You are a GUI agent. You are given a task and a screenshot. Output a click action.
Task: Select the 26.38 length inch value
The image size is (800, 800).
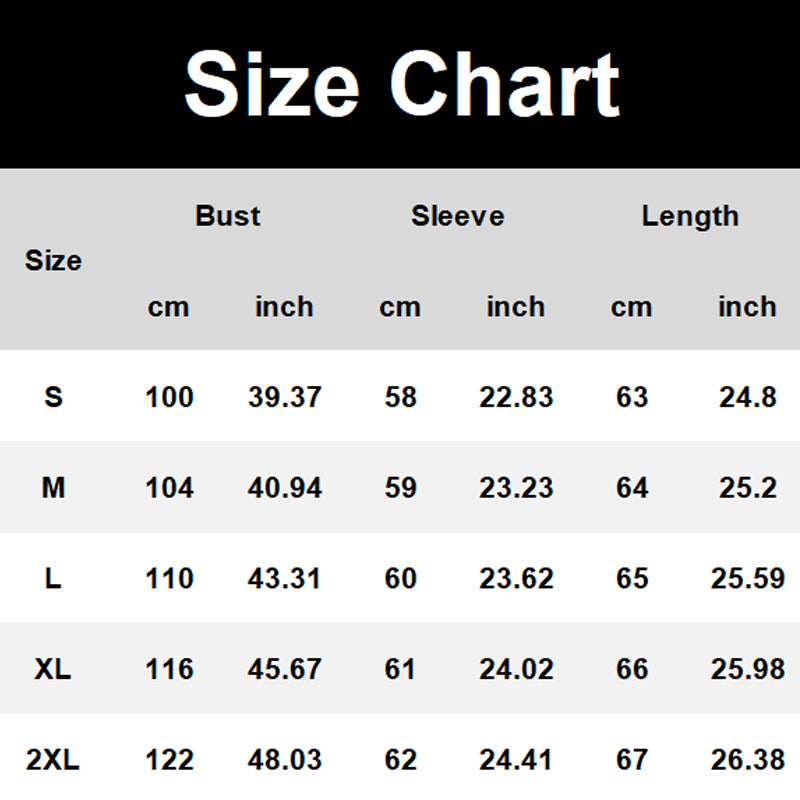click(x=747, y=760)
